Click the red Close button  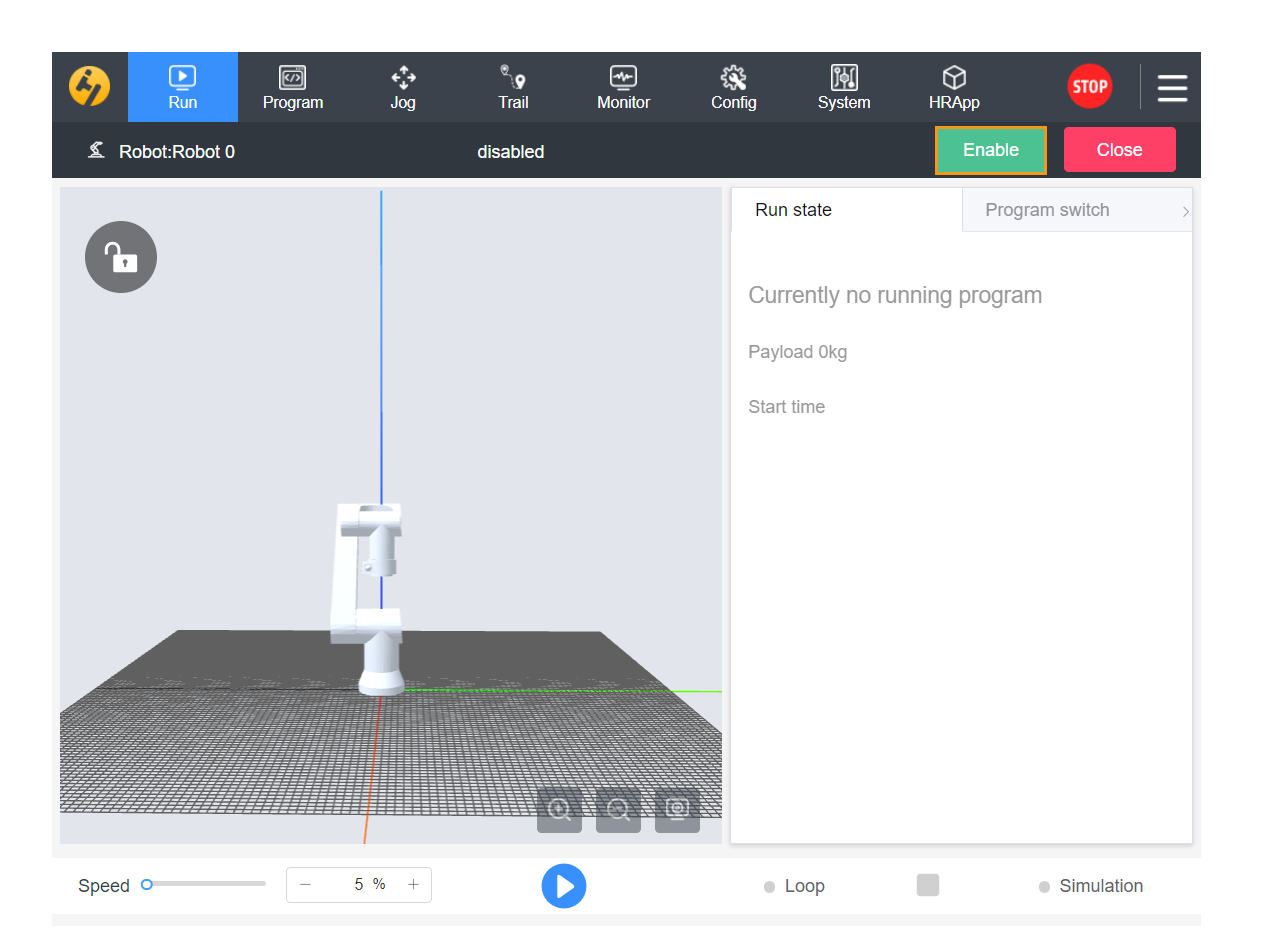point(1119,150)
